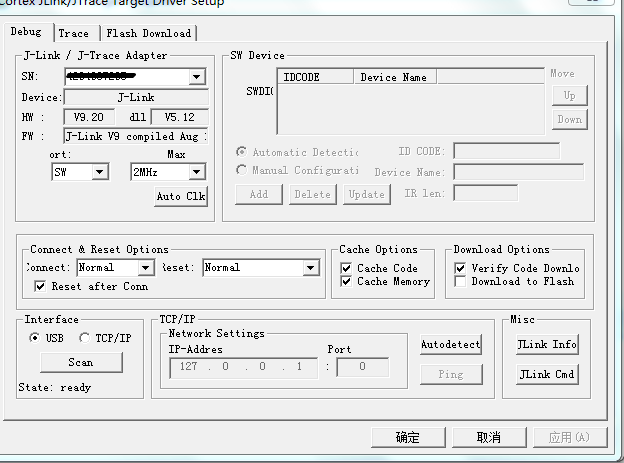Toggle the Cache Memory checkbox
The image size is (624, 463).
346,282
